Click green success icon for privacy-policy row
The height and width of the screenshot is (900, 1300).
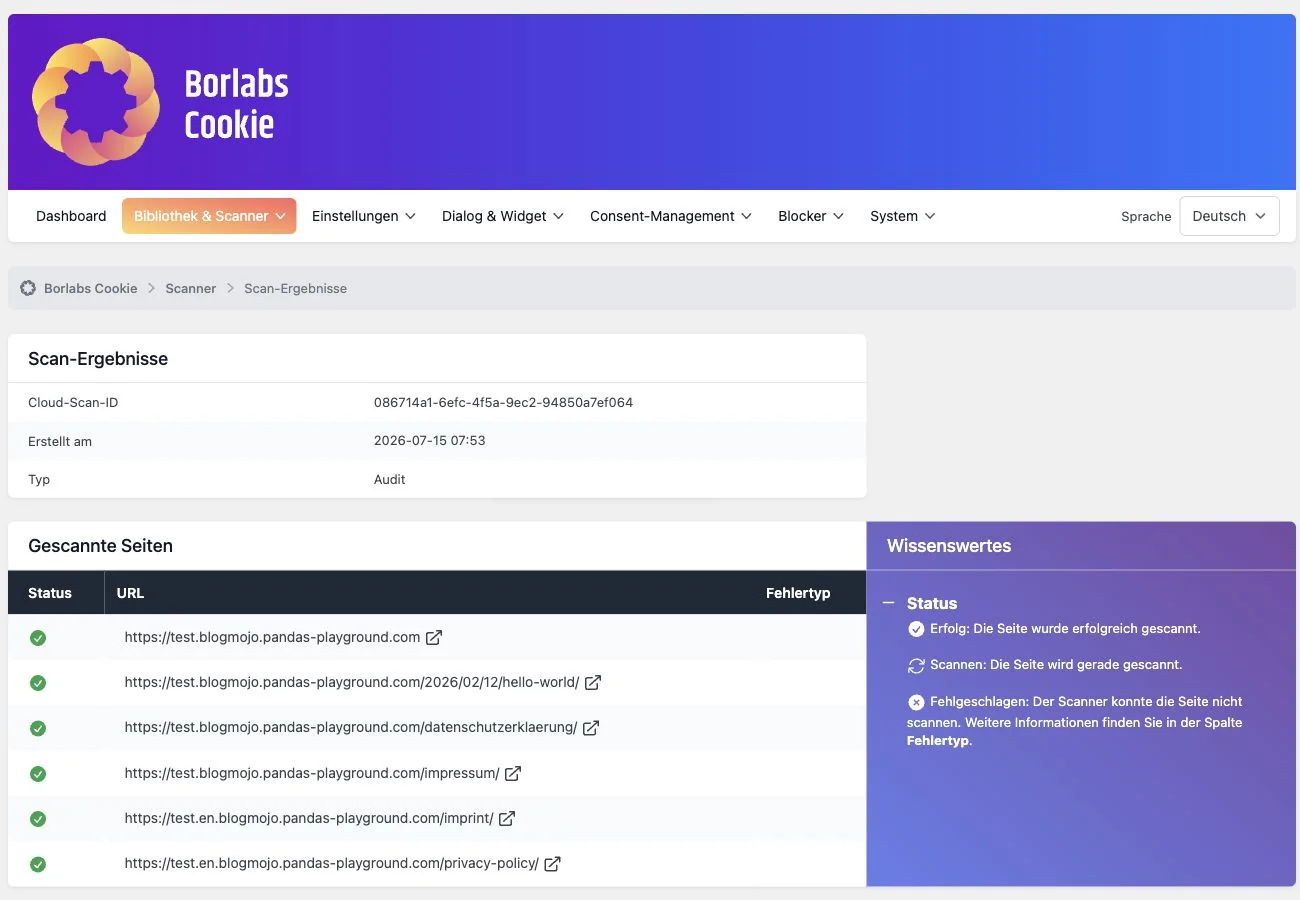38,864
